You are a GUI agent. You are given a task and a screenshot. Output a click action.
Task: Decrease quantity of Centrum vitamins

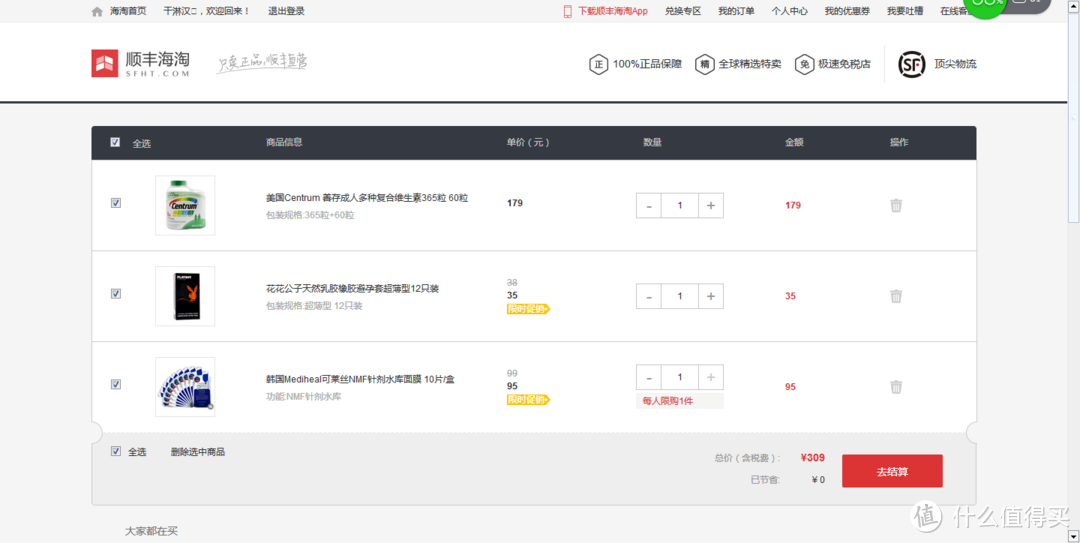[649, 205]
